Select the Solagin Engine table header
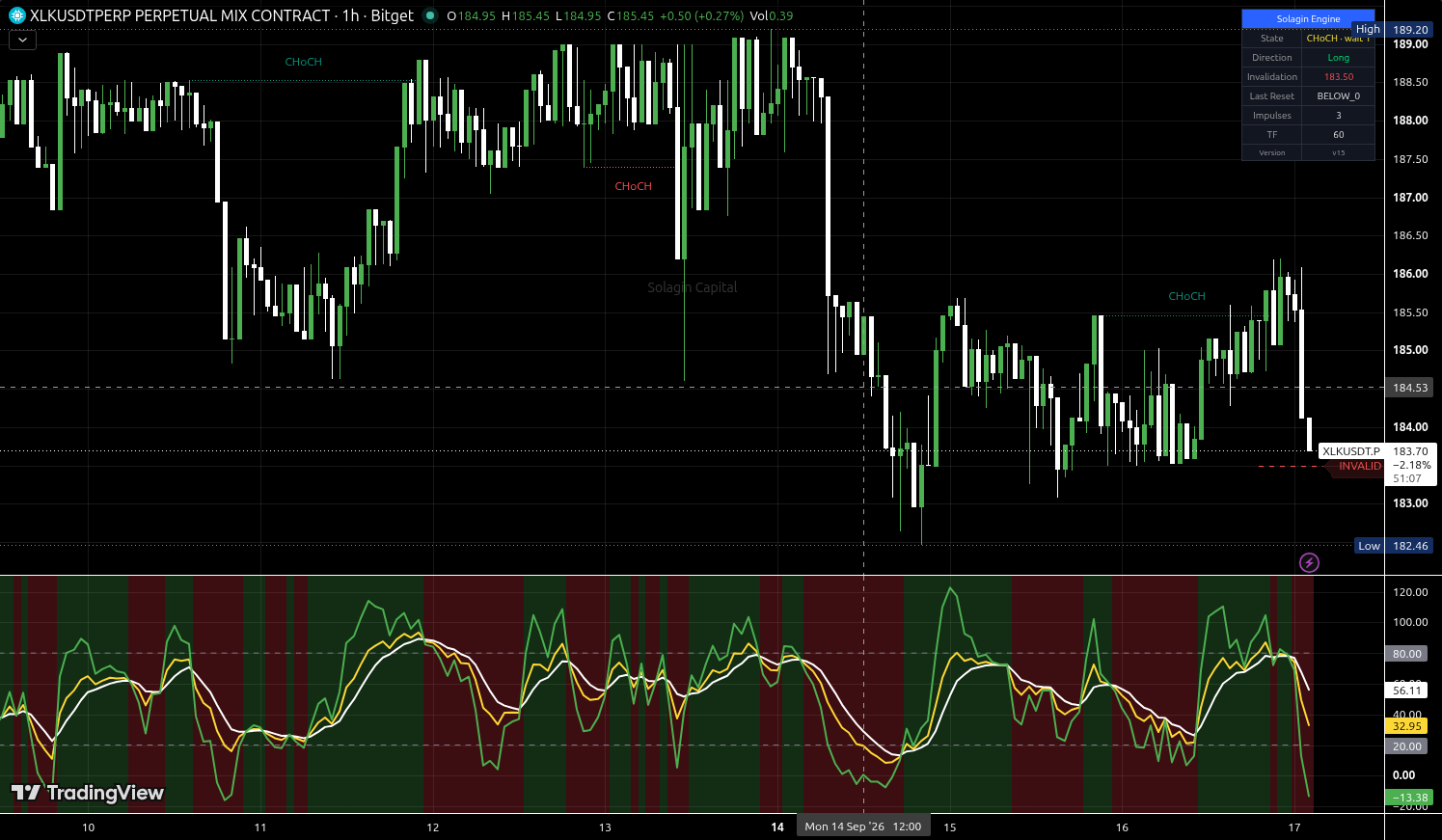The height and width of the screenshot is (840, 1442). tap(1308, 18)
